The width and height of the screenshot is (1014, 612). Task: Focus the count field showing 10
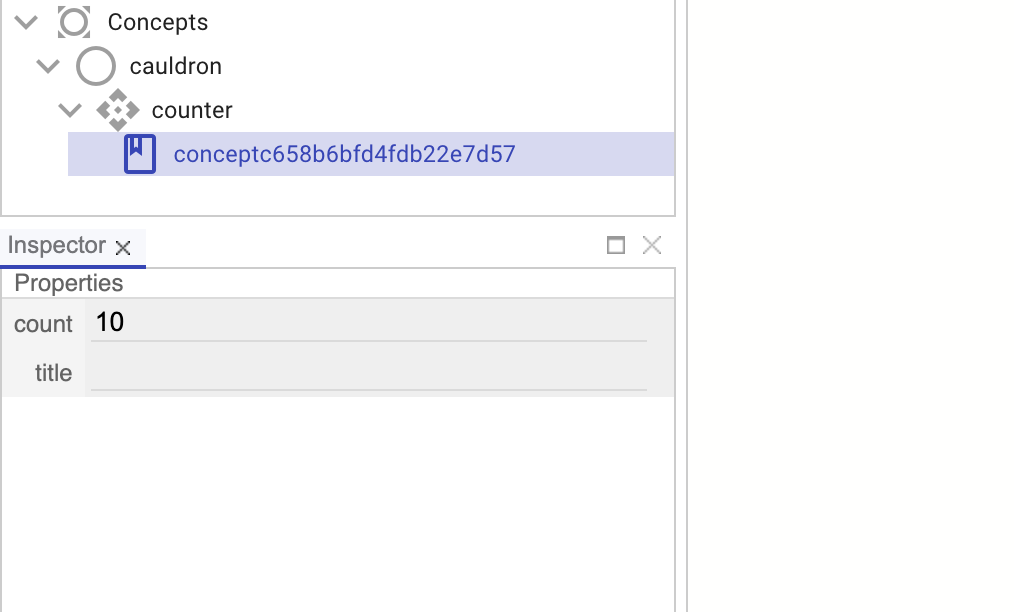pyautogui.click(x=368, y=322)
